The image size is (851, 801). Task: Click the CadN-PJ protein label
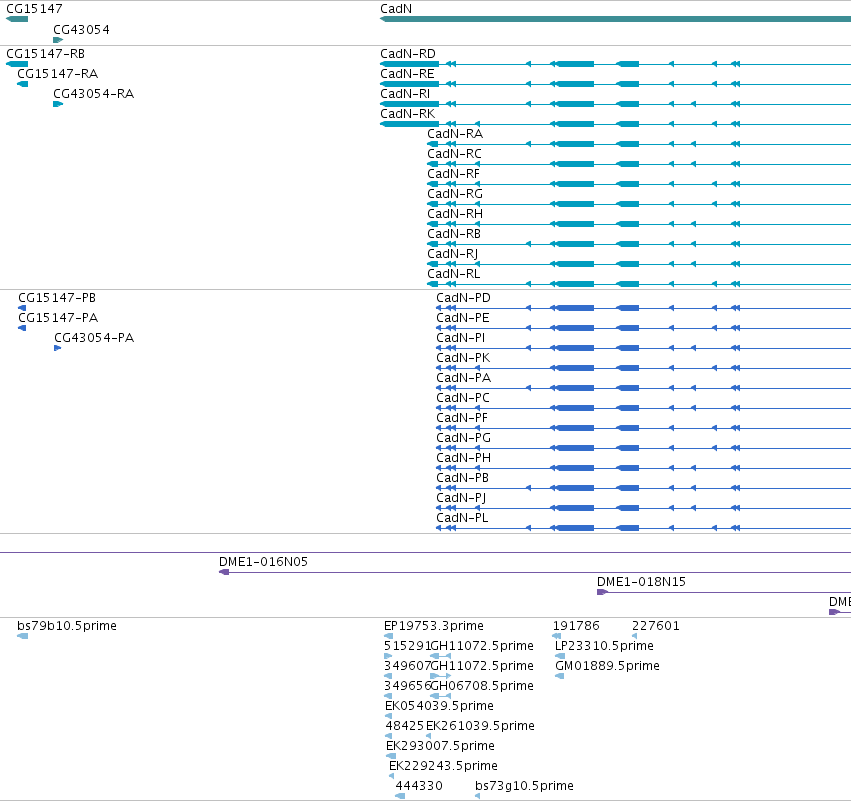(x=461, y=498)
